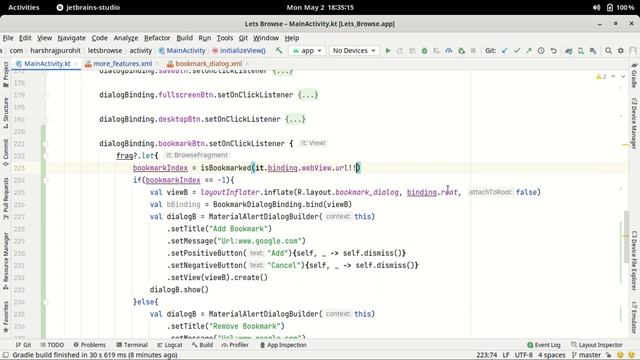This screenshot has height=360, width=640.
Task: Open the Event Log
Action: [544, 345]
